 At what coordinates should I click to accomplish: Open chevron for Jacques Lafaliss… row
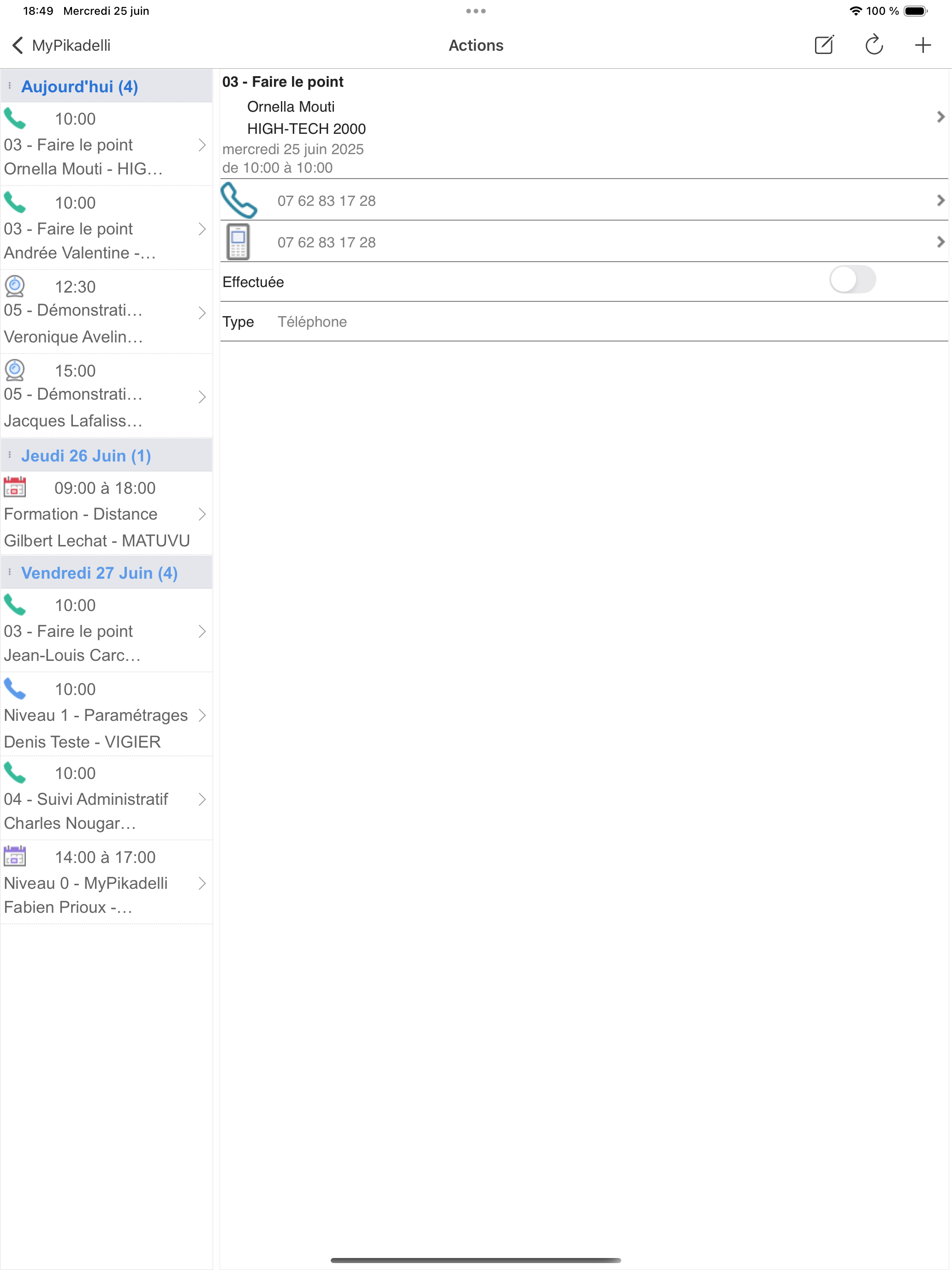202,397
